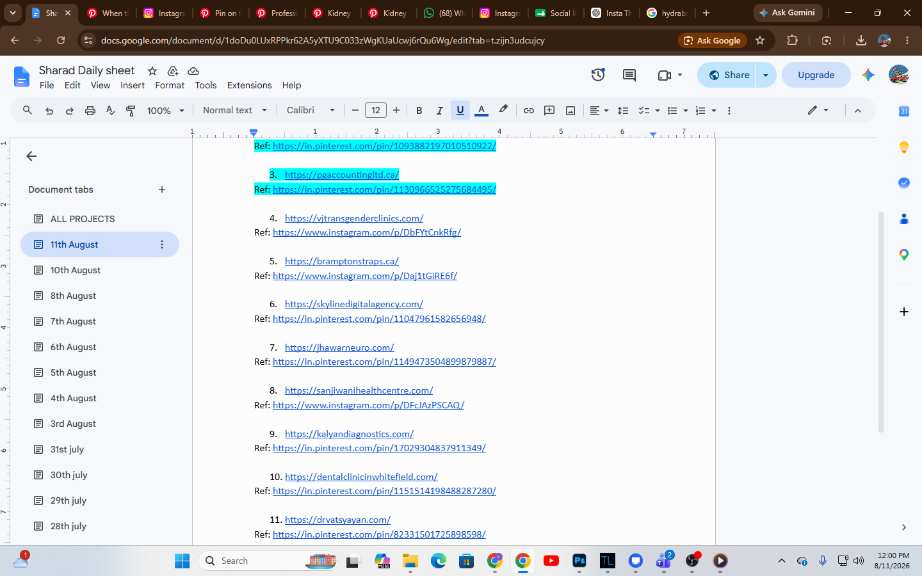
Task: Open the comments icon
Action: coord(629,75)
